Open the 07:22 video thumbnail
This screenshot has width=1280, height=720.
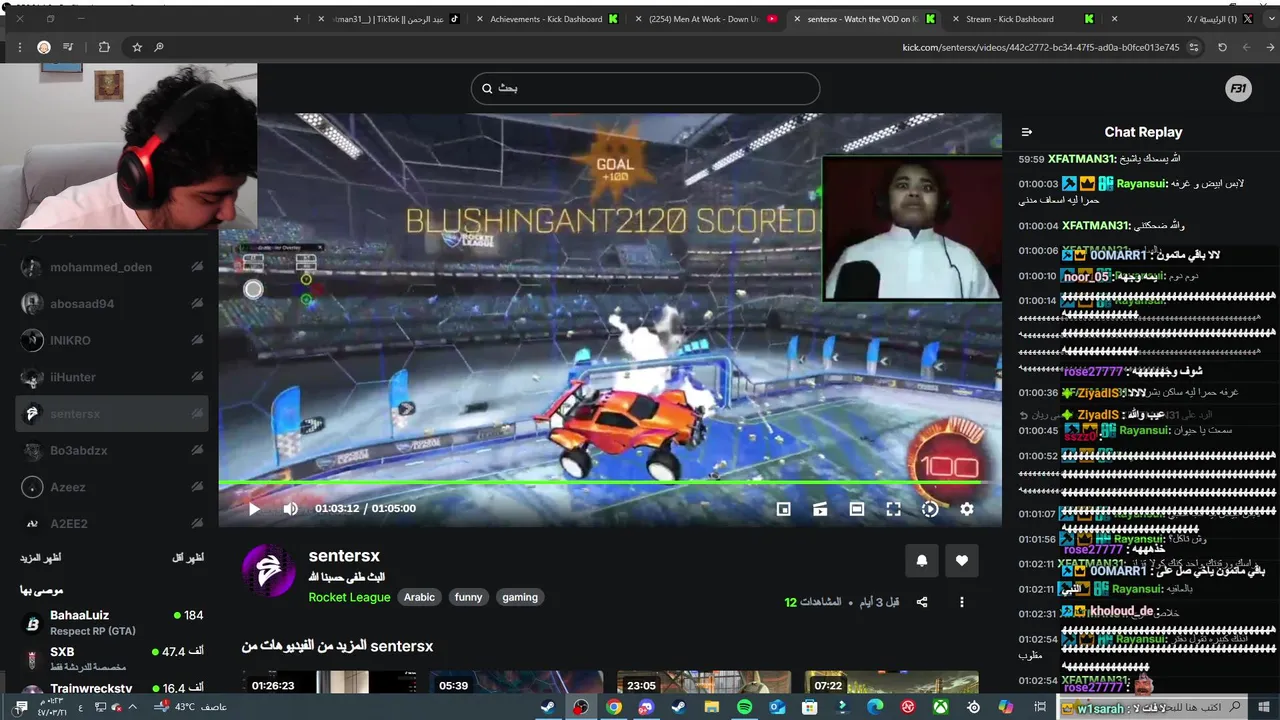892,682
